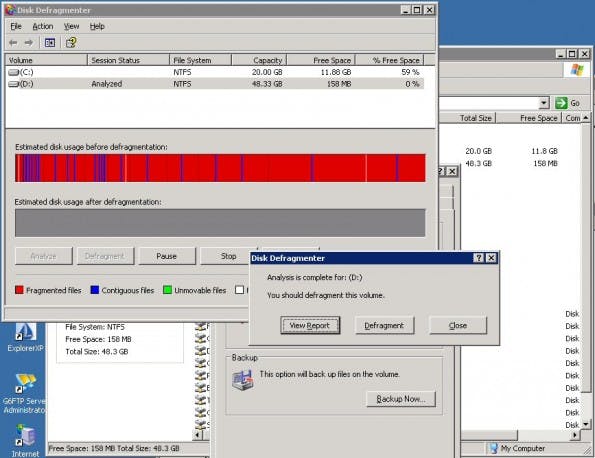Open the address bar dropdown arrow

click(544, 103)
